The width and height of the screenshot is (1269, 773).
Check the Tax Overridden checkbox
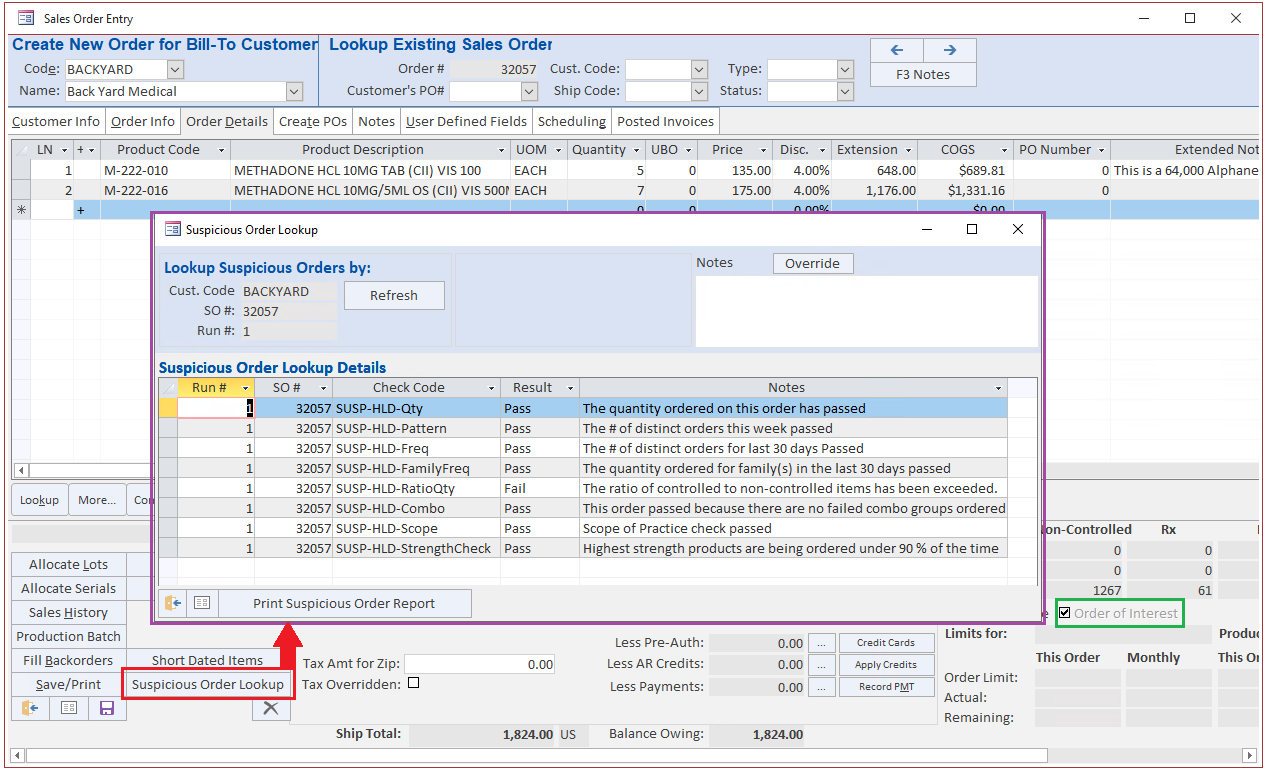tap(414, 684)
